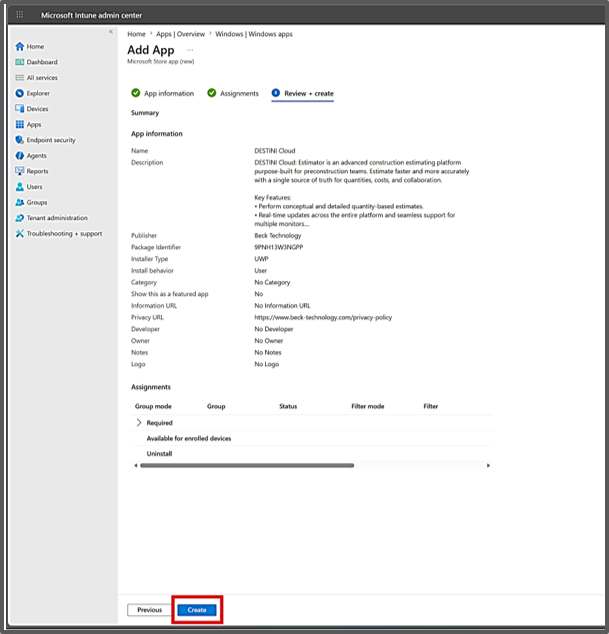Click the Filter mode column header
The width and height of the screenshot is (609, 634).
click(368, 406)
